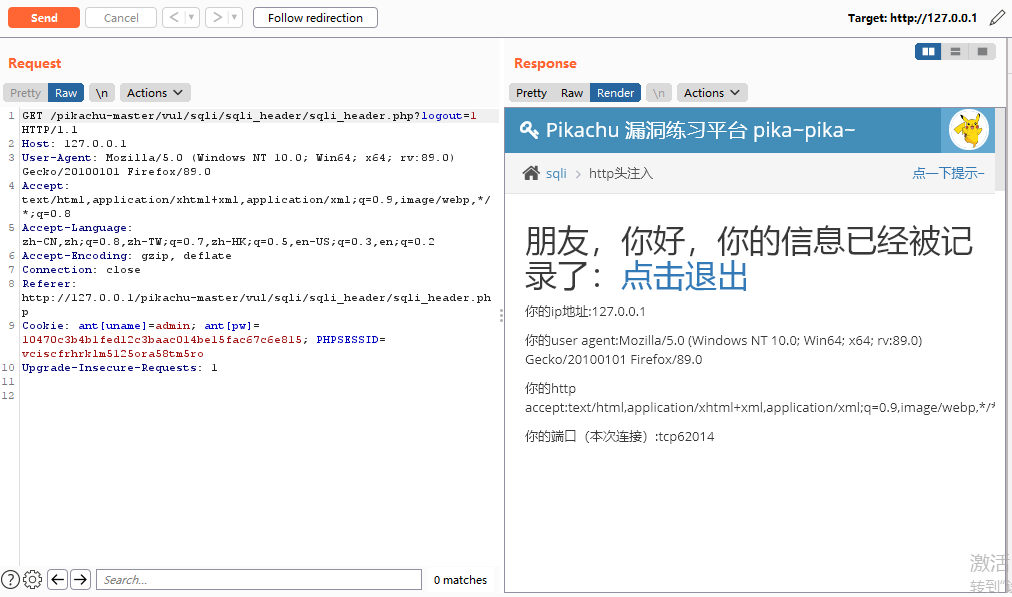Open the sqli breadcrumb link

coord(556,174)
